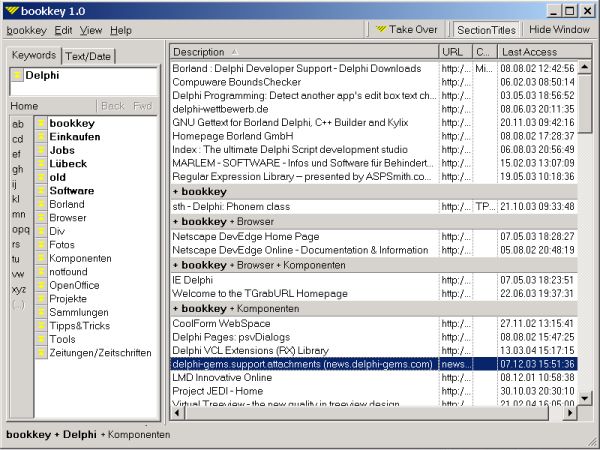The width and height of the screenshot is (600, 450).
Task: Click the Fwd navigation button
Action: click(143, 106)
